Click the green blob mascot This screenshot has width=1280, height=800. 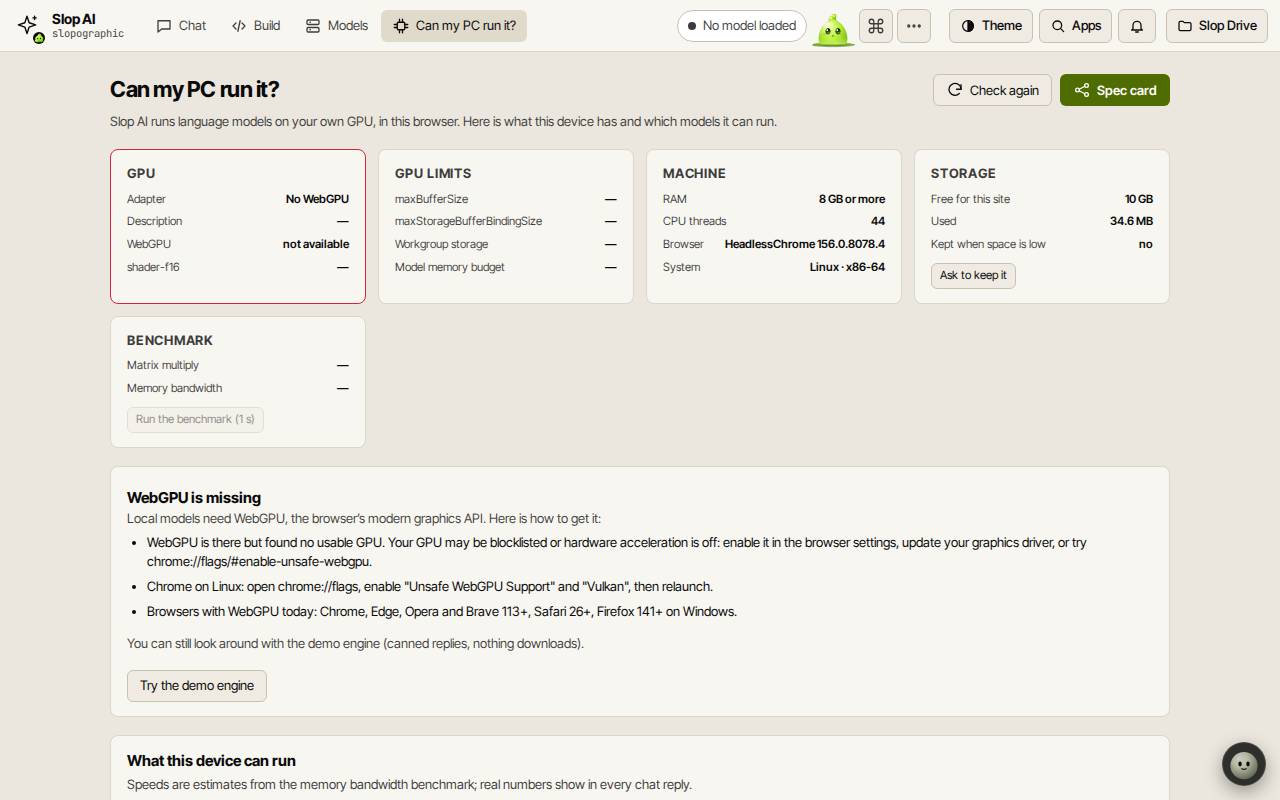click(833, 29)
